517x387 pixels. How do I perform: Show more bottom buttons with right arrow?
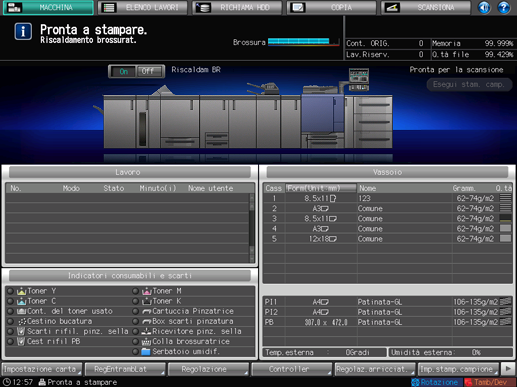tap(508, 369)
